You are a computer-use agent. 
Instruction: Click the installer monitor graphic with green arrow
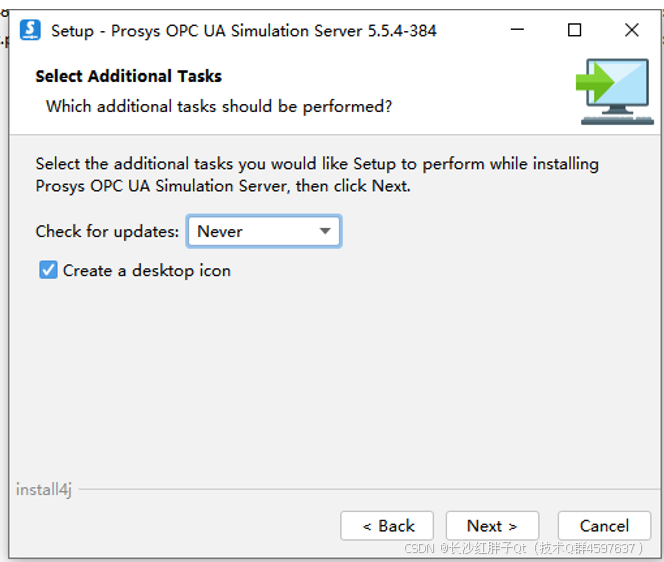(614, 91)
